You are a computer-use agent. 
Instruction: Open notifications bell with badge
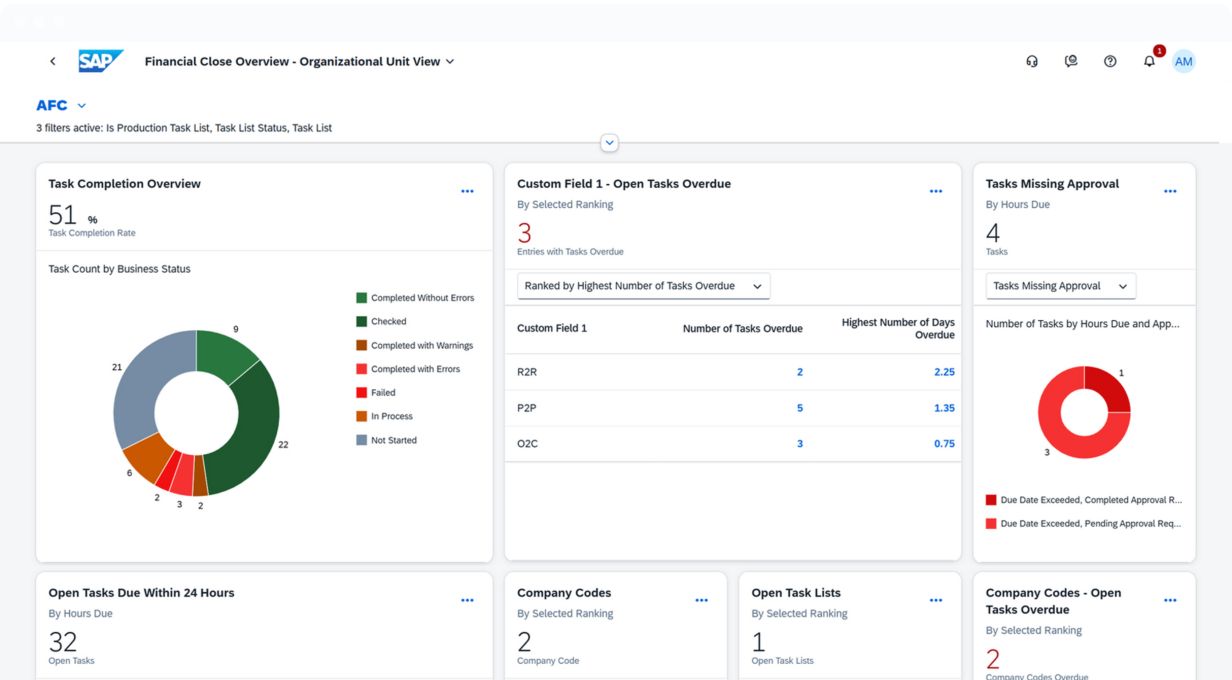point(1150,61)
